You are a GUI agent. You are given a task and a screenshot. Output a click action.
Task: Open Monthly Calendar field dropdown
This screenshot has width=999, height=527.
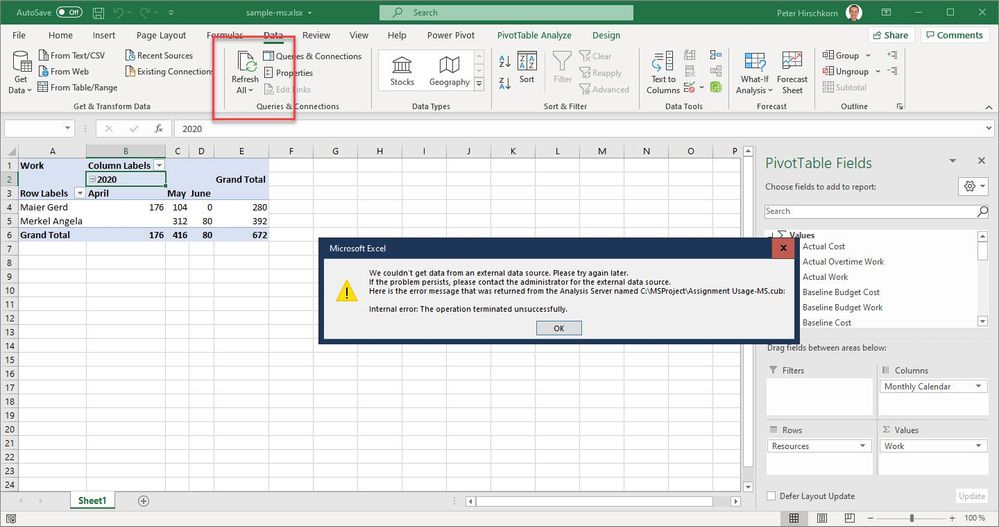[978, 386]
